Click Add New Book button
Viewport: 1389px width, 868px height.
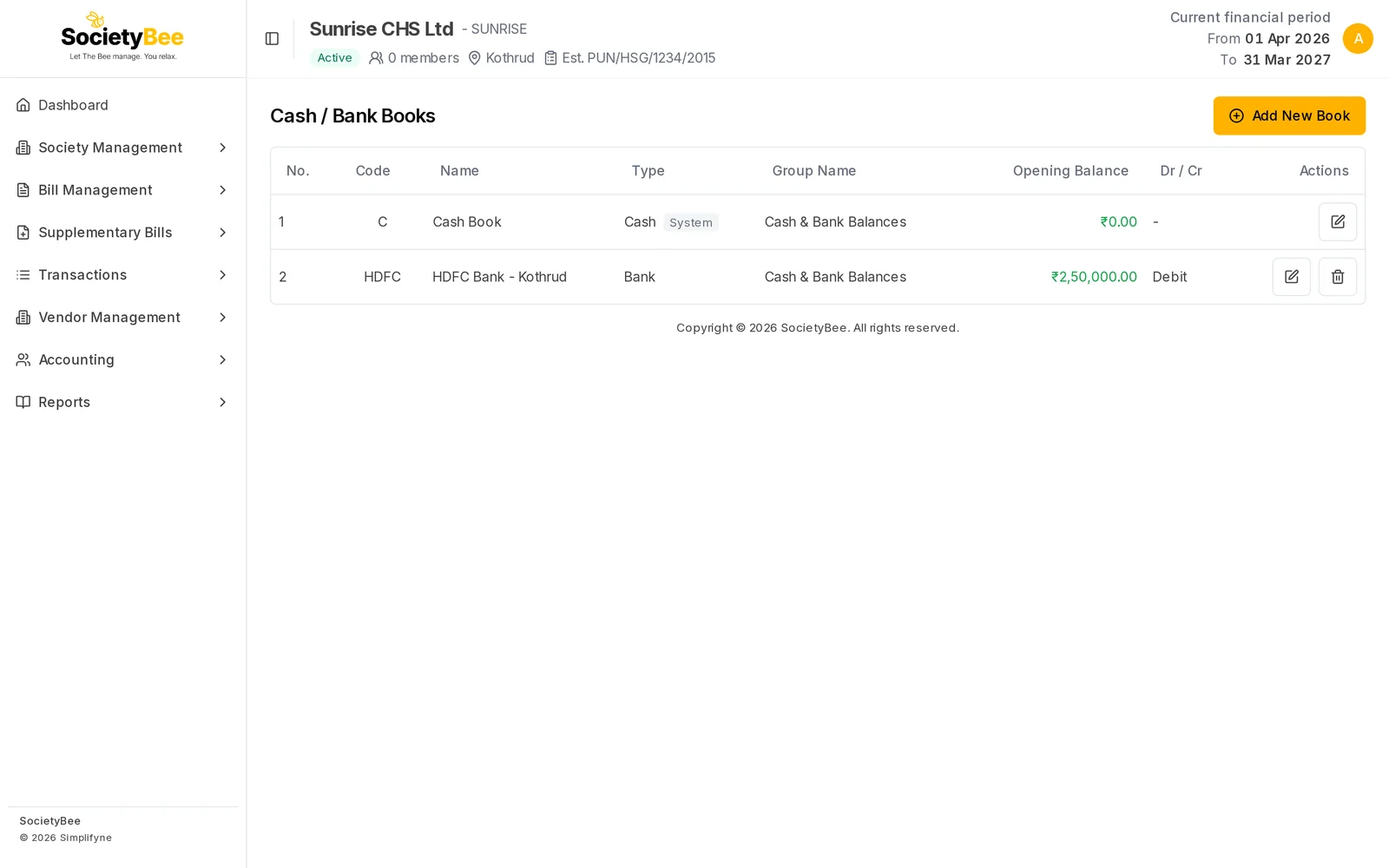tap(1289, 115)
